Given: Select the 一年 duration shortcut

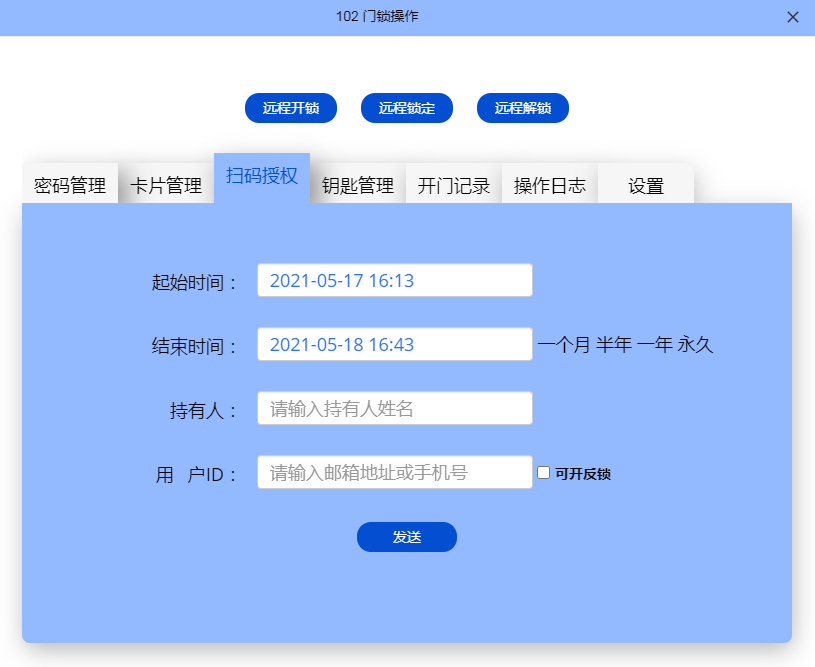Looking at the screenshot, I should pos(655,345).
